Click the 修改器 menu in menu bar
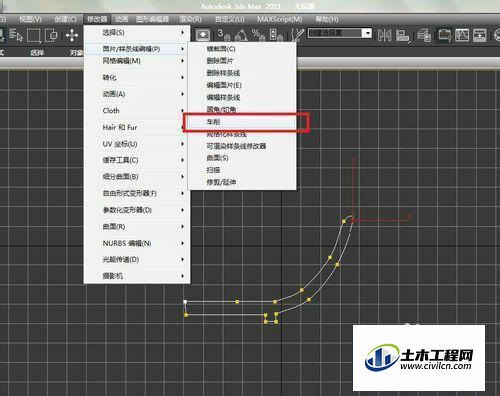Image resolution: width=500 pixels, height=396 pixels. point(97,19)
